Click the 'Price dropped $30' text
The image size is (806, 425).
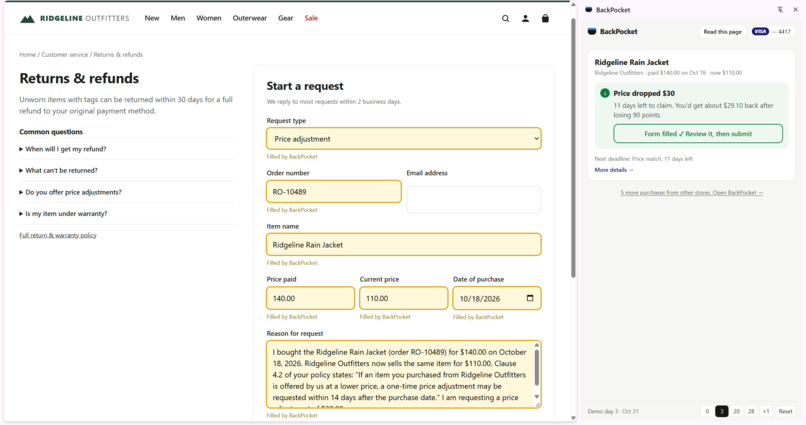click(x=644, y=93)
